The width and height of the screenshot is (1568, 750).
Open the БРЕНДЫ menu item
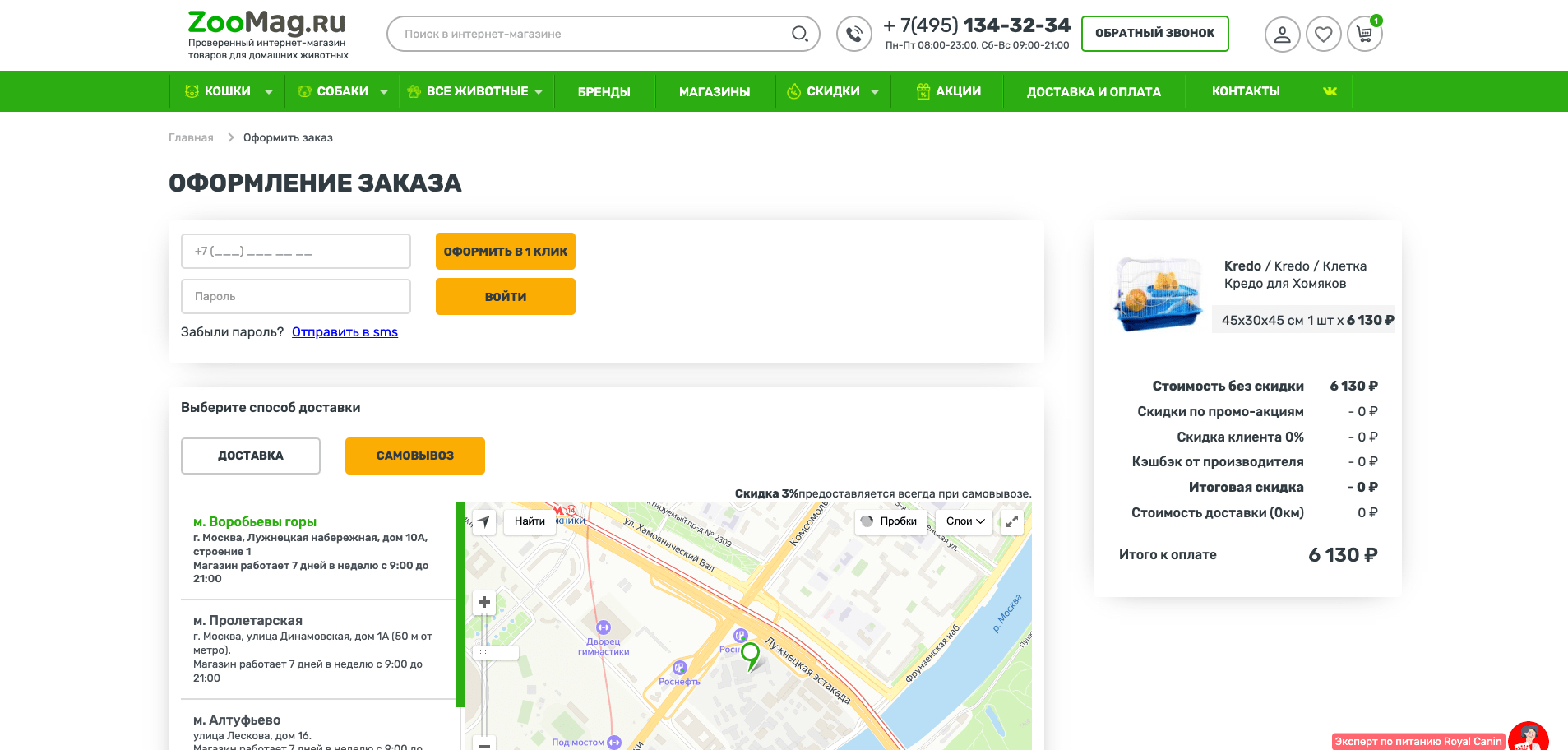point(604,91)
